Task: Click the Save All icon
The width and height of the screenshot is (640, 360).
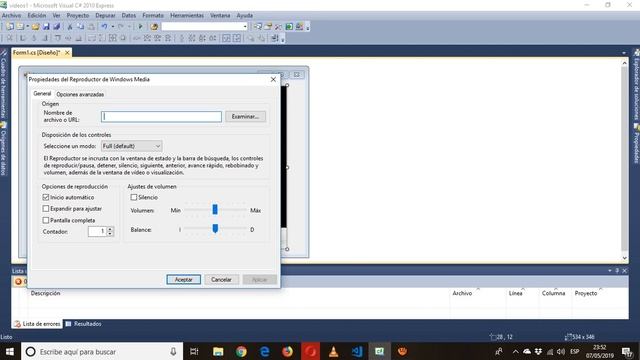Action: click(57, 27)
